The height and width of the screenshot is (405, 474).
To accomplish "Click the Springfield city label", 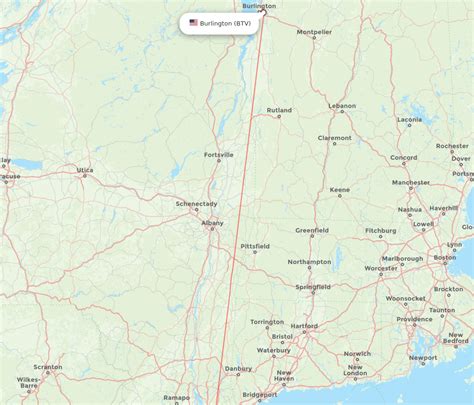I will pyautogui.click(x=313, y=287).
